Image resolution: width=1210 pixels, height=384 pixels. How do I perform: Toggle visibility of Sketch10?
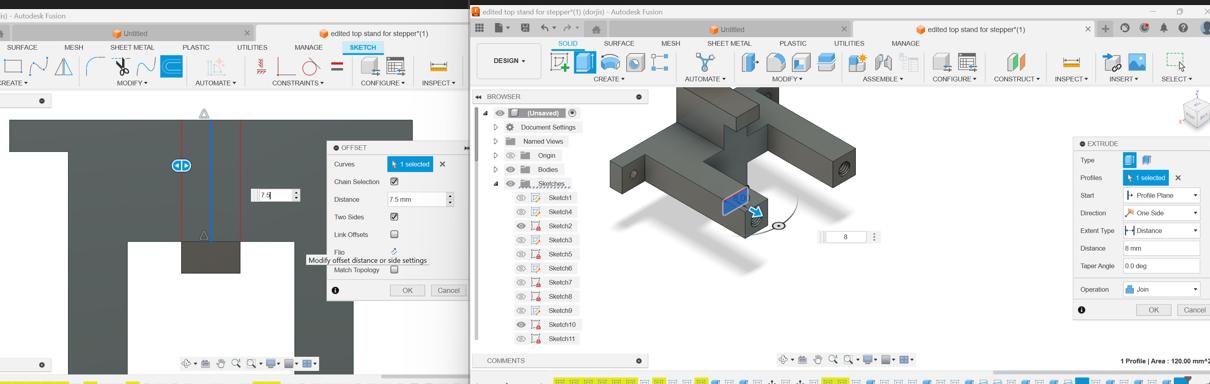pos(521,325)
